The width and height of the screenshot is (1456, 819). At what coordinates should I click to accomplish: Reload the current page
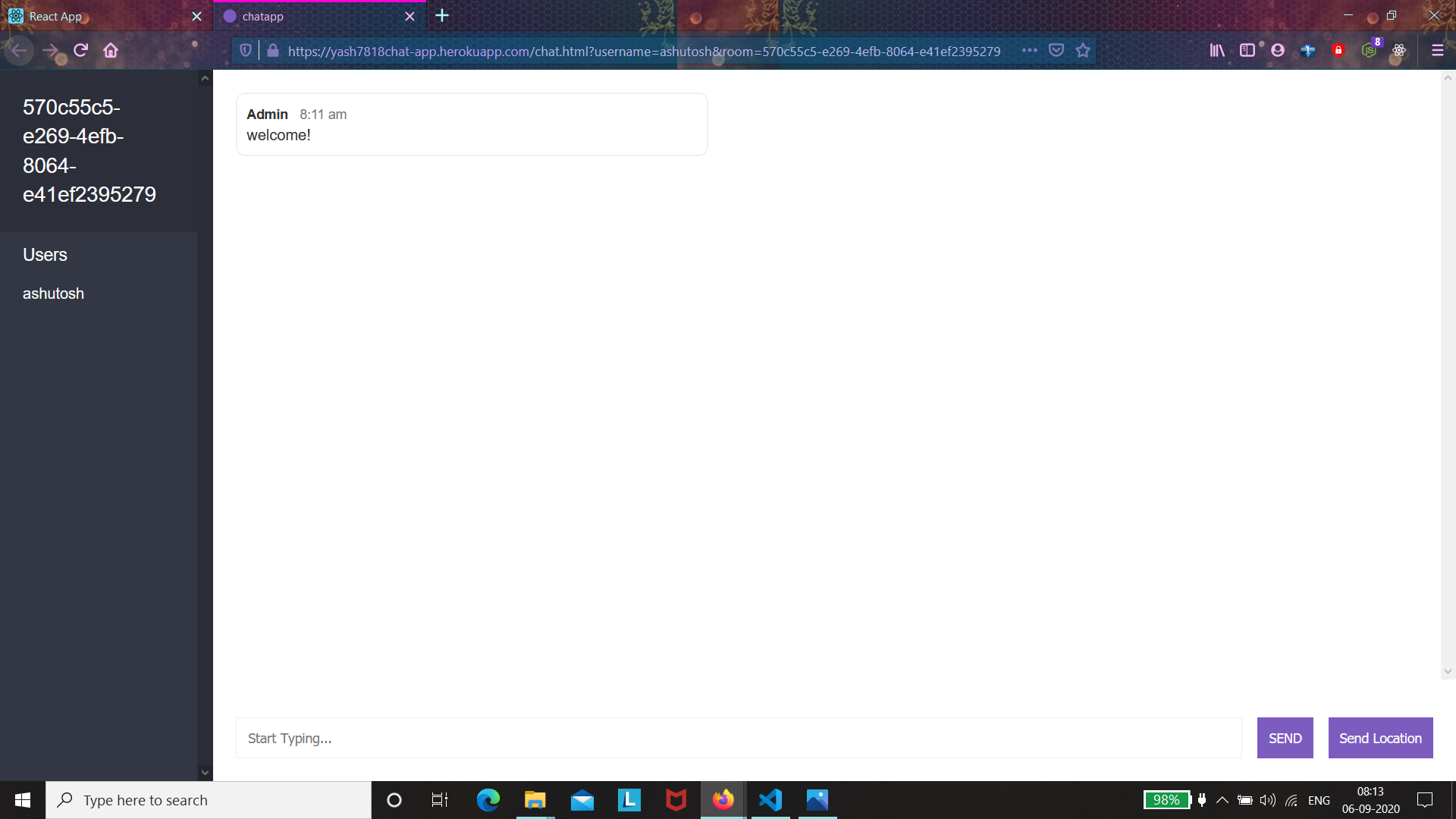pos(80,51)
